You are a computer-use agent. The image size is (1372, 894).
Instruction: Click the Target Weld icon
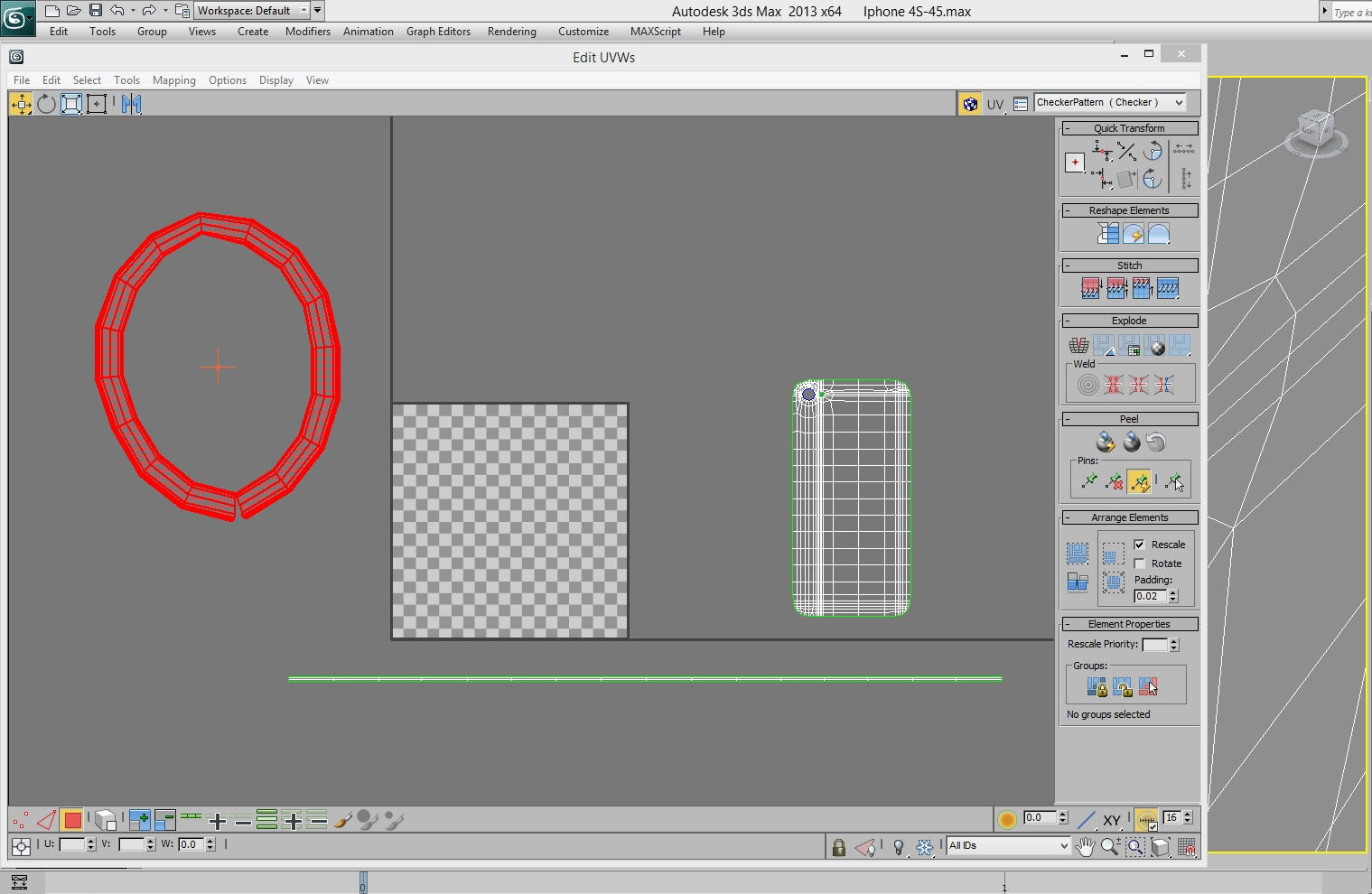click(x=1088, y=386)
